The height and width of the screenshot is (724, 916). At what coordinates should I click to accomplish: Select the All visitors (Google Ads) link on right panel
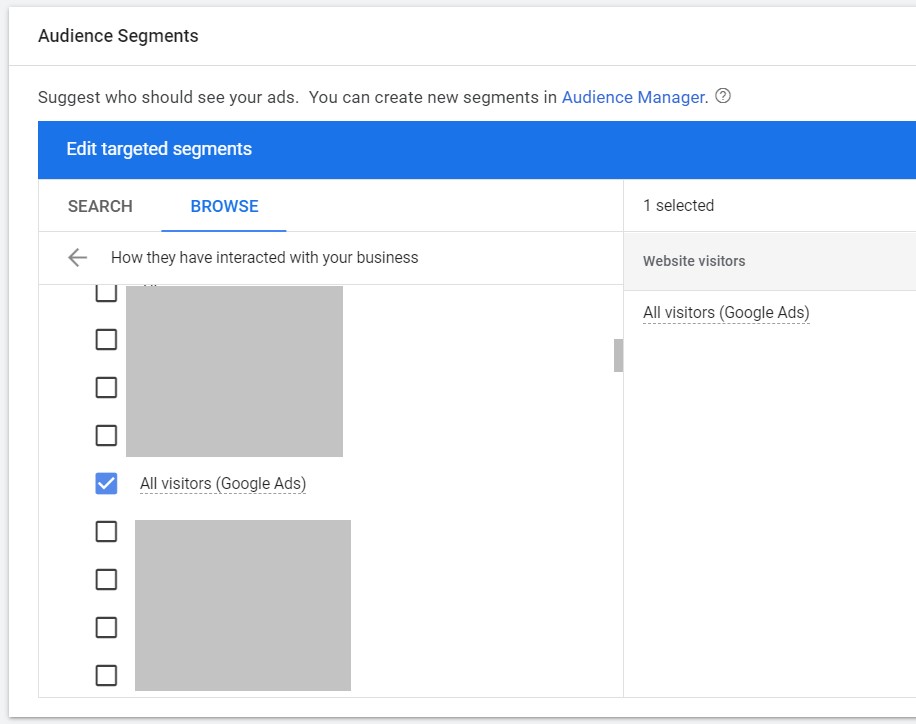pyautogui.click(x=726, y=312)
